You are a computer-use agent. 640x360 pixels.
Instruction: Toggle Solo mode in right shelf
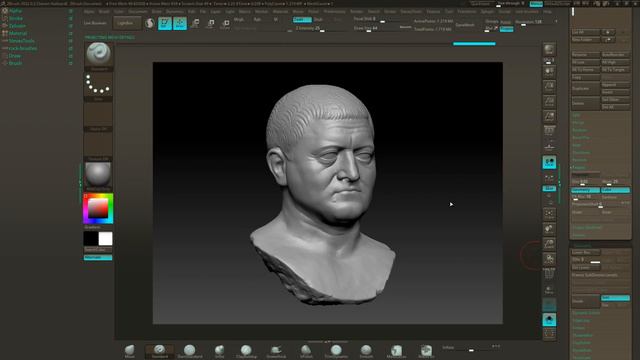coord(549,320)
